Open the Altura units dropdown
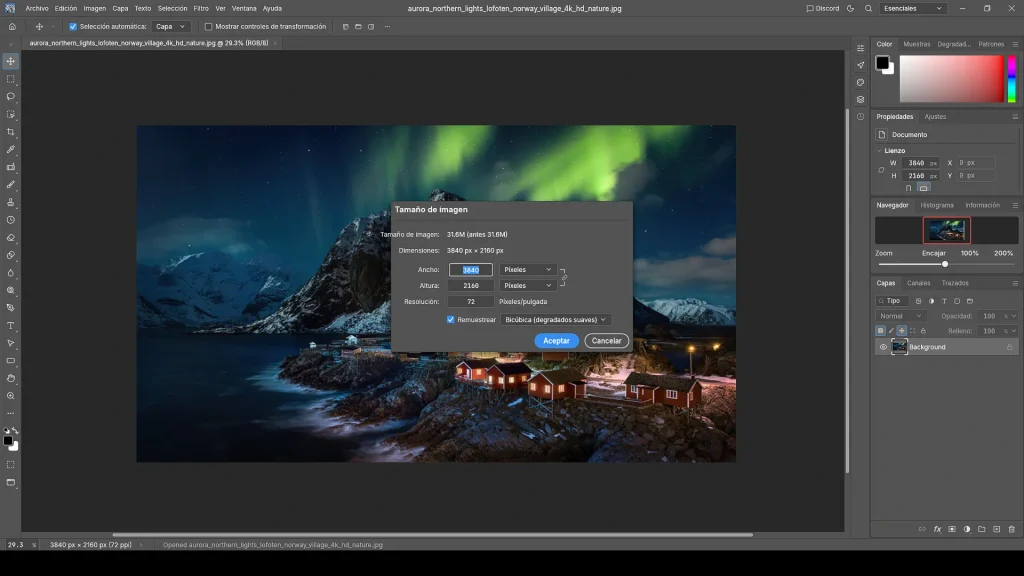 [528, 285]
